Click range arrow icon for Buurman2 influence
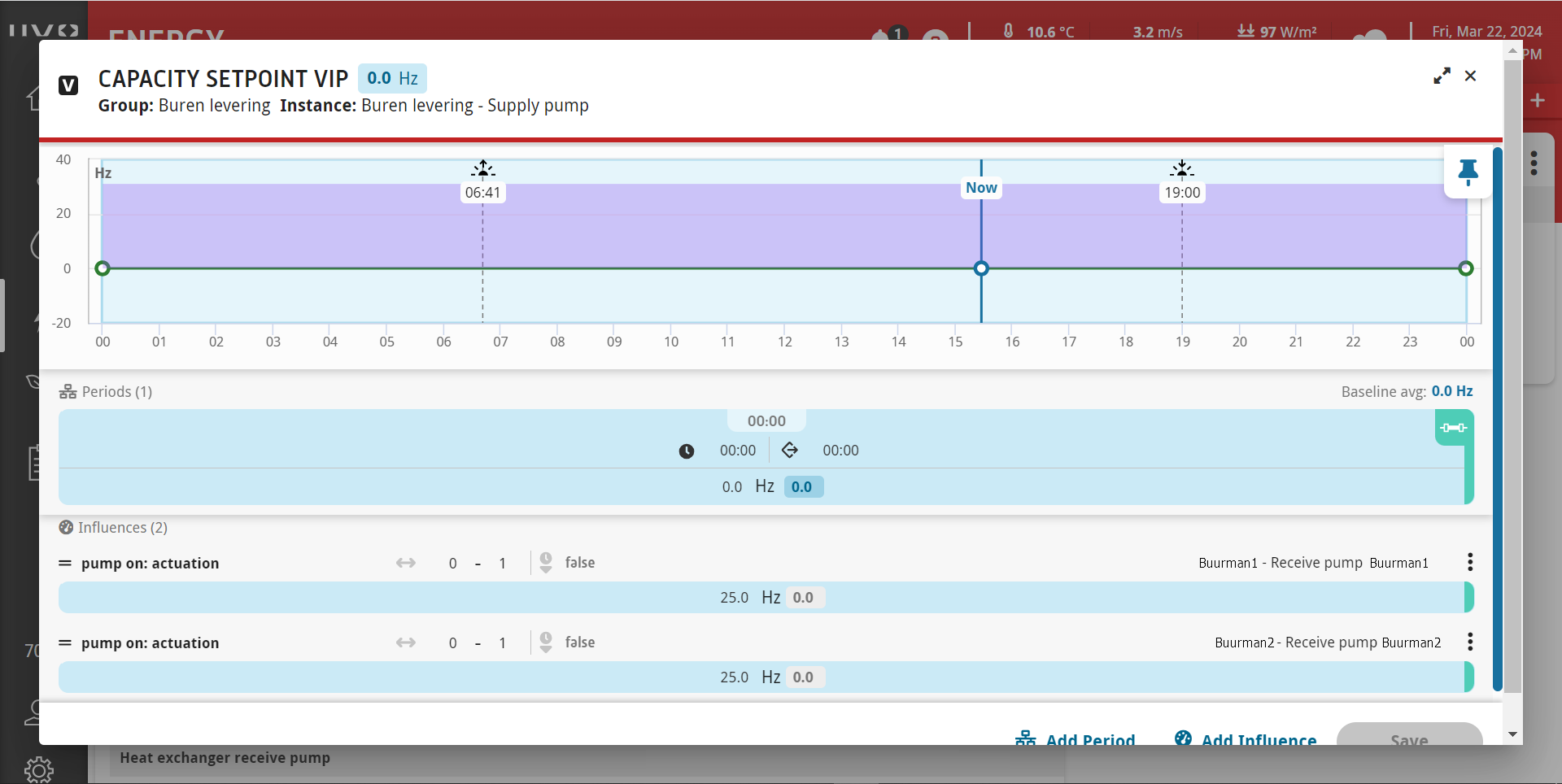The width and height of the screenshot is (1562, 784). click(x=406, y=642)
